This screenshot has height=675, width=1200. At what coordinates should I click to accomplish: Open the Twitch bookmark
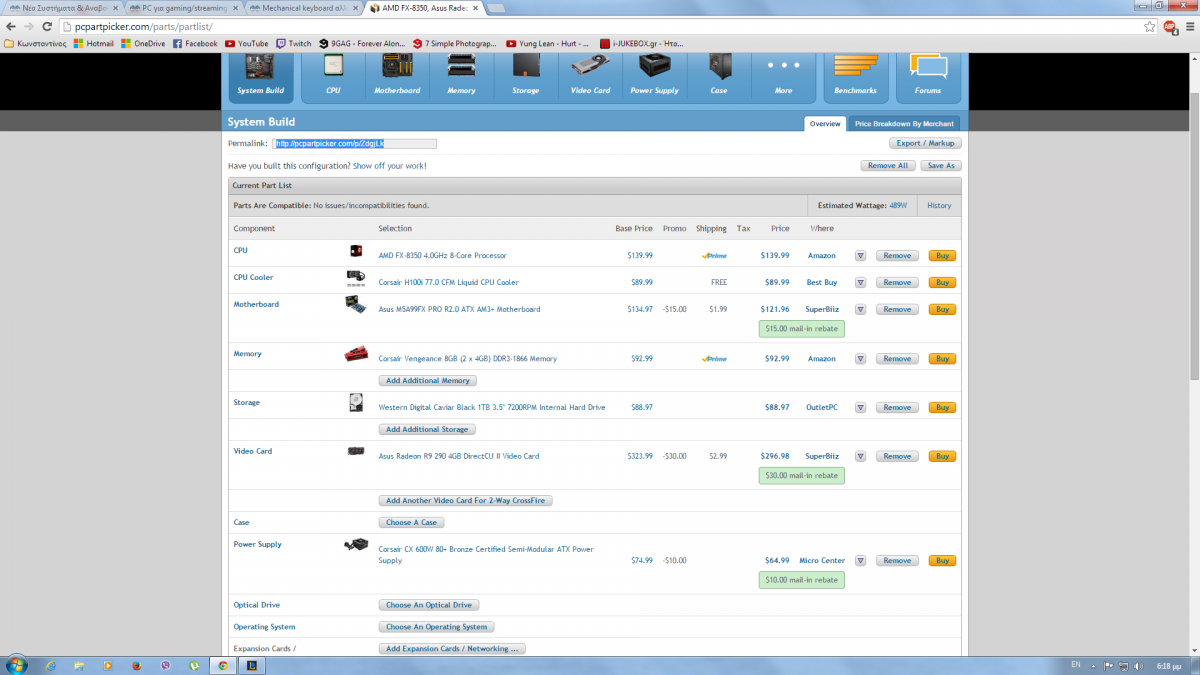coord(294,43)
